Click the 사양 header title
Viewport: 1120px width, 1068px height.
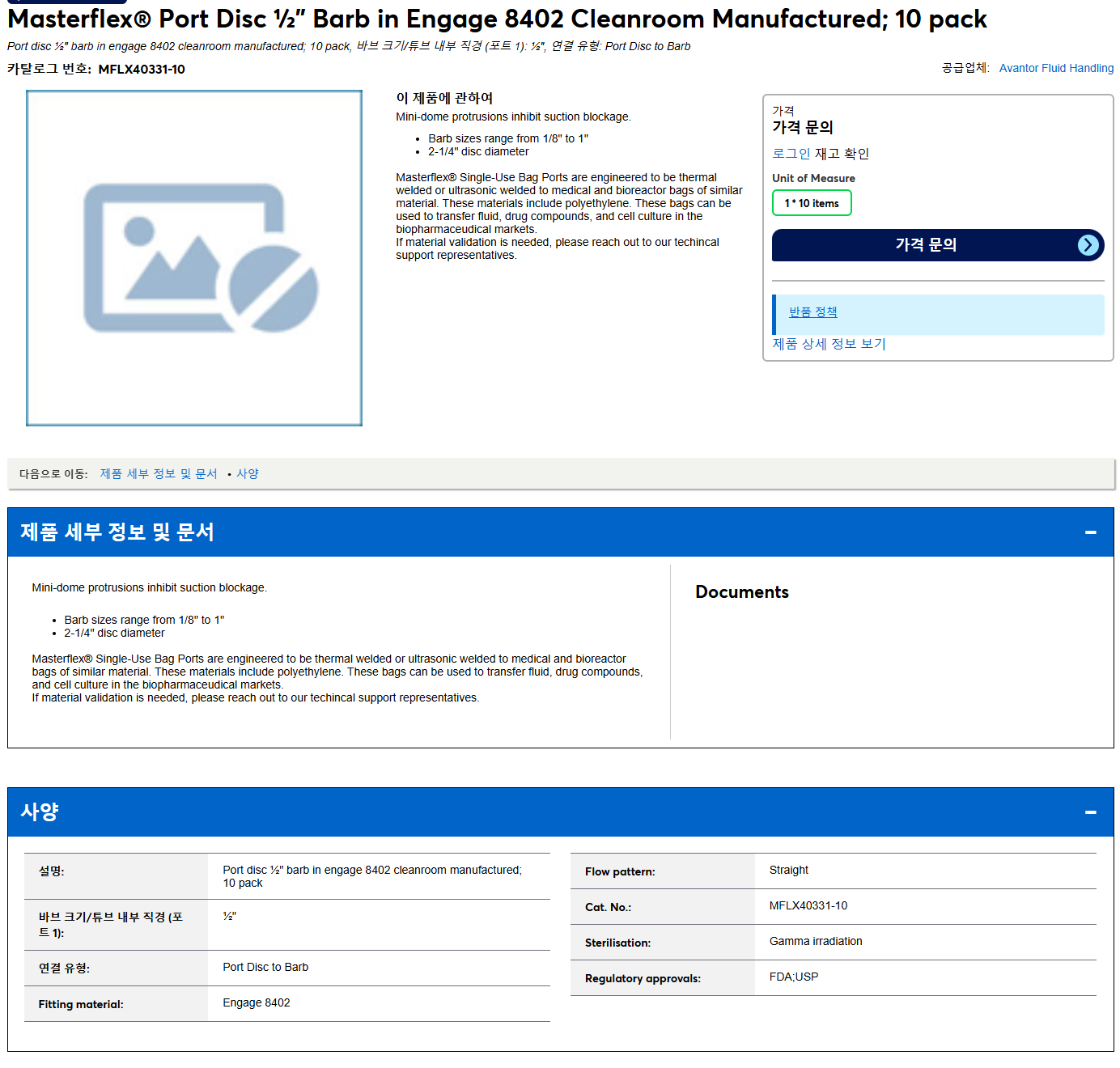pyautogui.click(x=40, y=812)
